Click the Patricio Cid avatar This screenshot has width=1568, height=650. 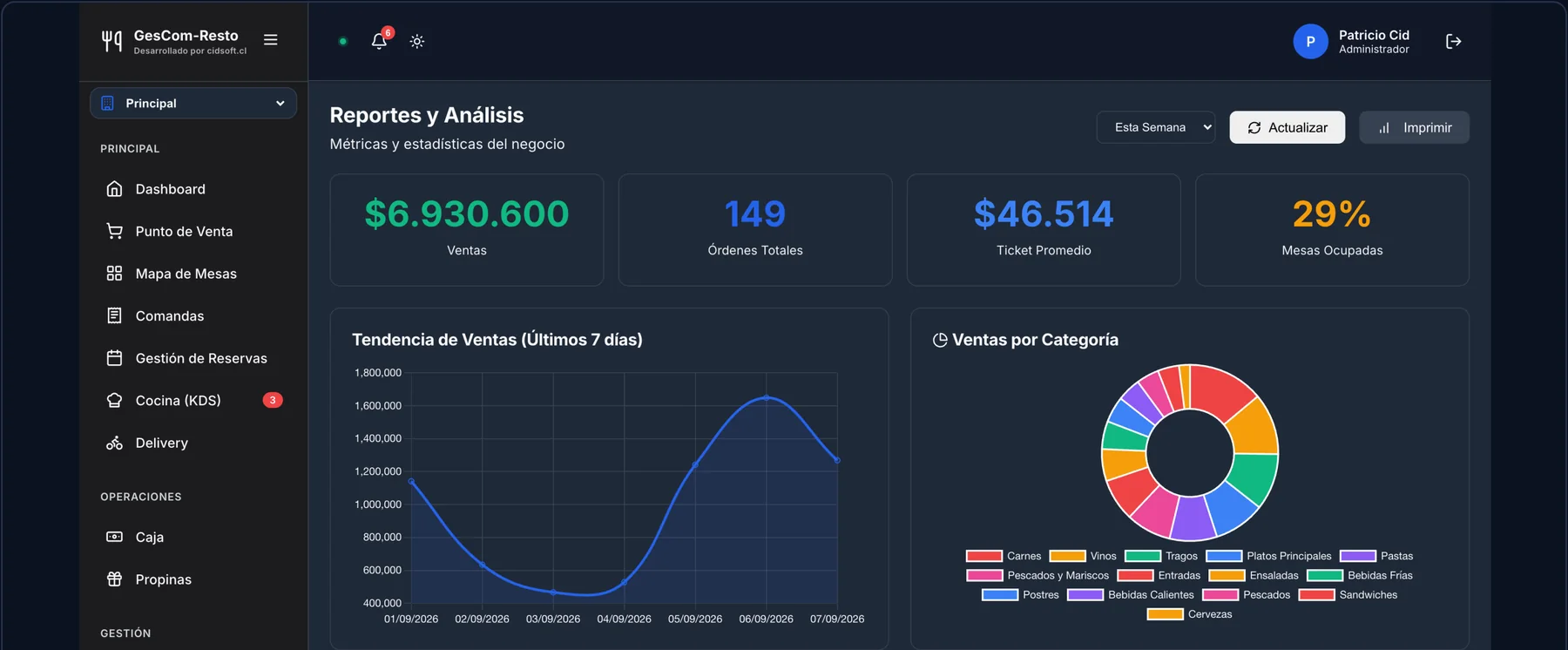click(x=1310, y=41)
